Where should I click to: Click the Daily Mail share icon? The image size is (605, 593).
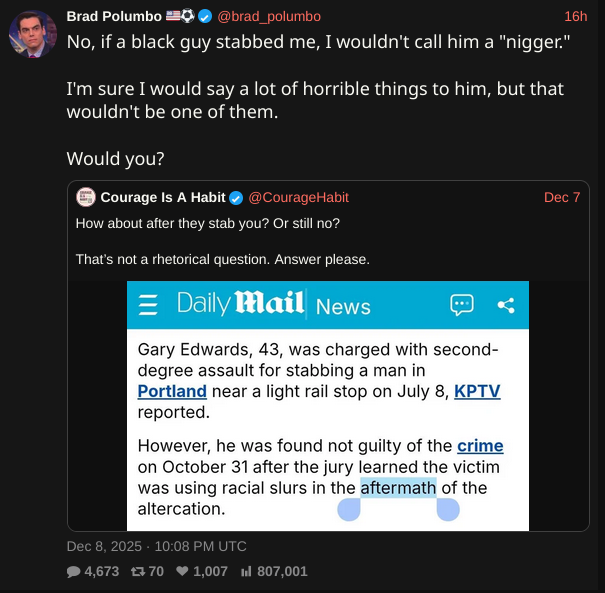tap(505, 305)
